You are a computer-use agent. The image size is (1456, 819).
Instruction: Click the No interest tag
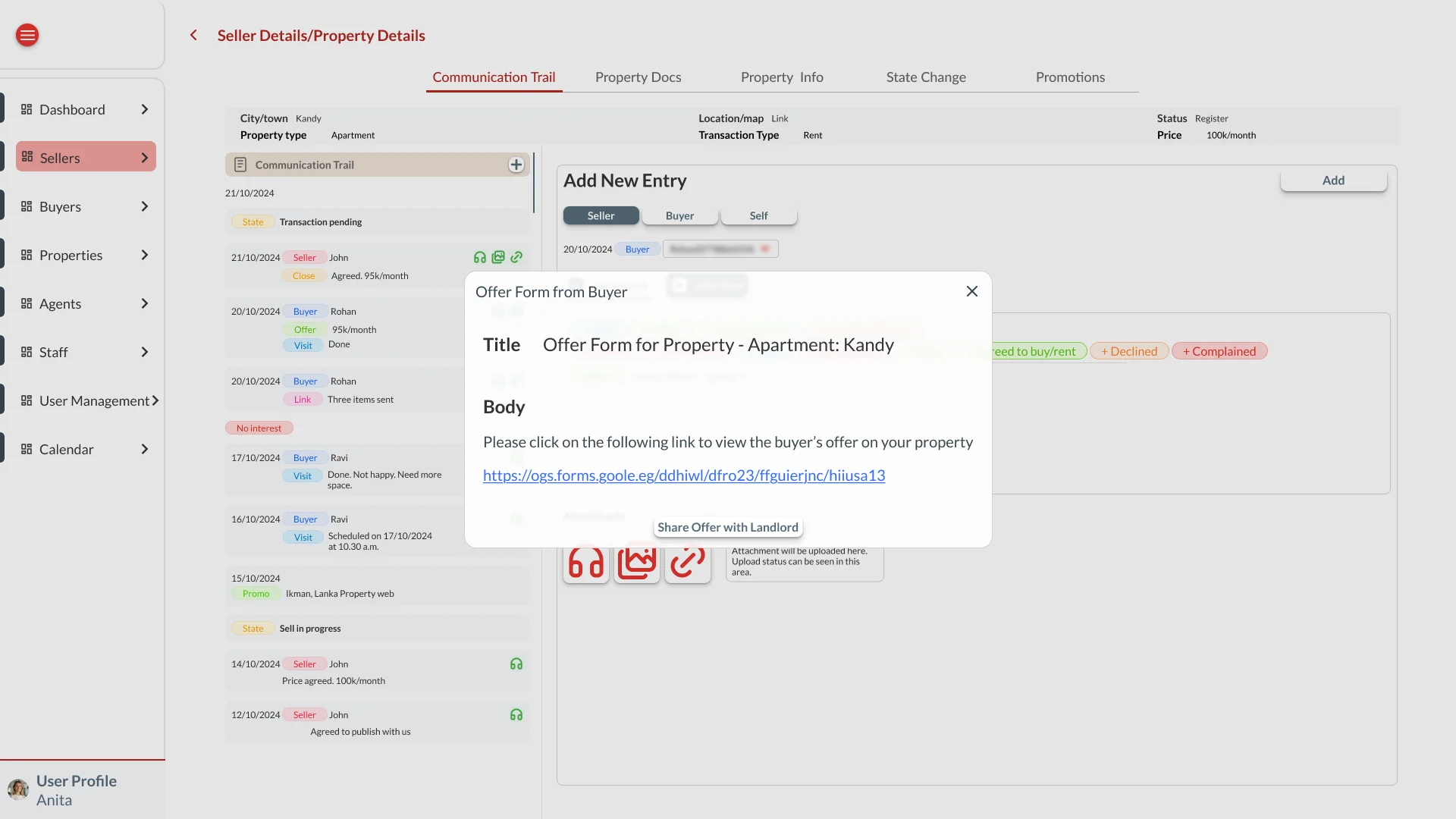tap(259, 428)
